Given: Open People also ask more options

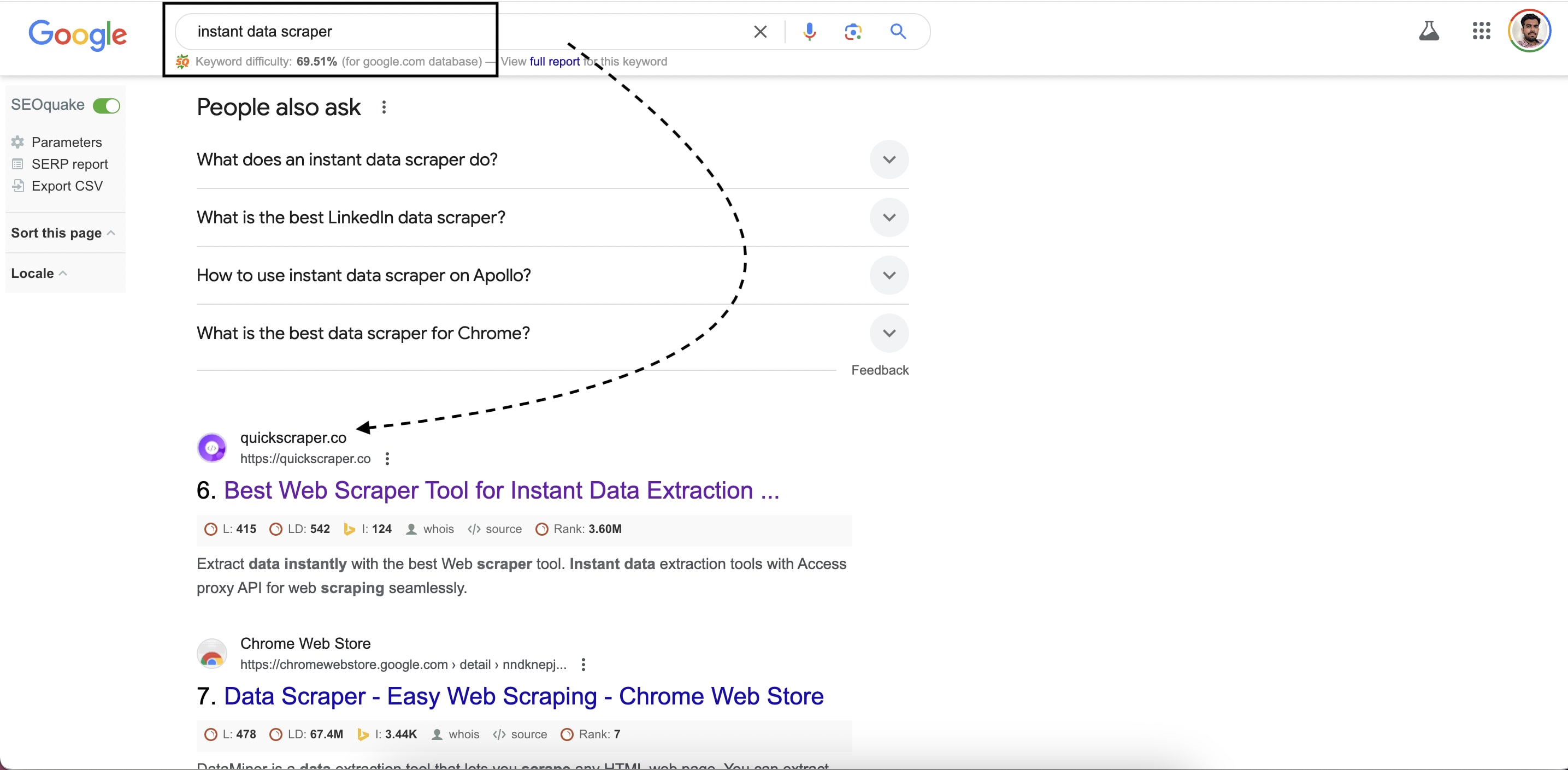Looking at the screenshot, I should 384,108.
